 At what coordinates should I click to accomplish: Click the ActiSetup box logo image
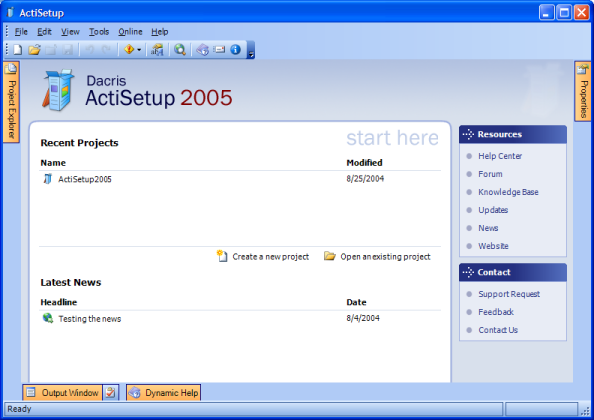pos(58,90)
